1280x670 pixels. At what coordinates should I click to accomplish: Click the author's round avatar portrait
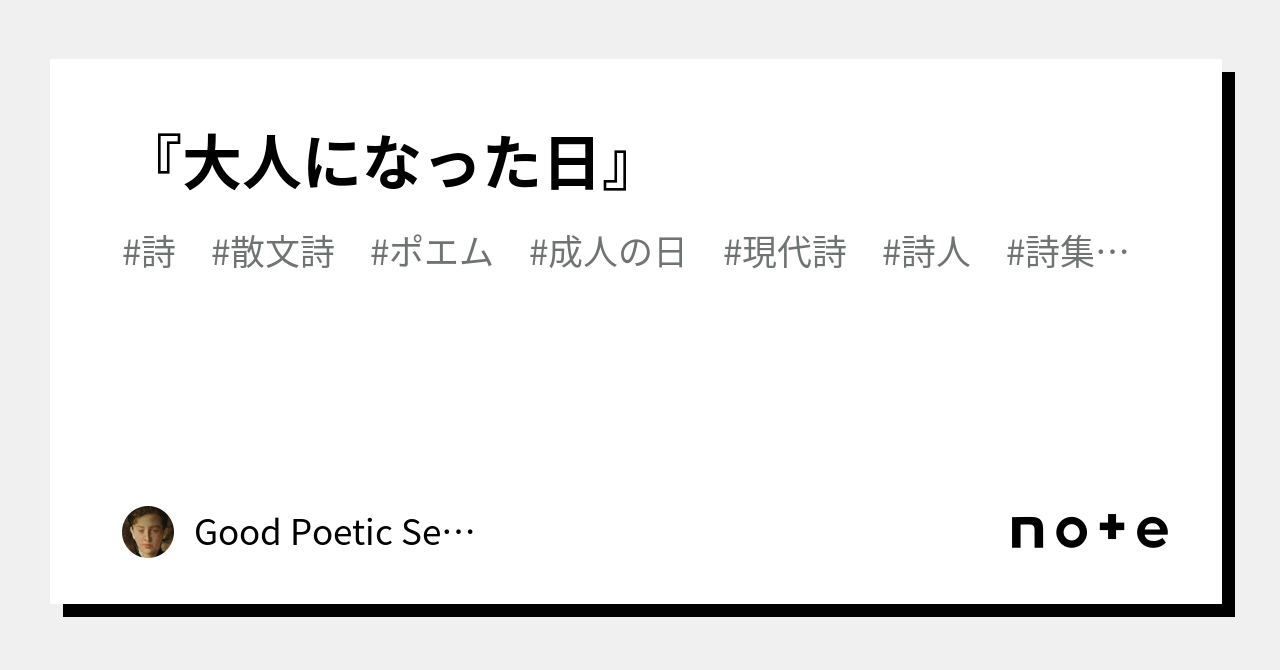pyautogui.click(x=148, y=532)
